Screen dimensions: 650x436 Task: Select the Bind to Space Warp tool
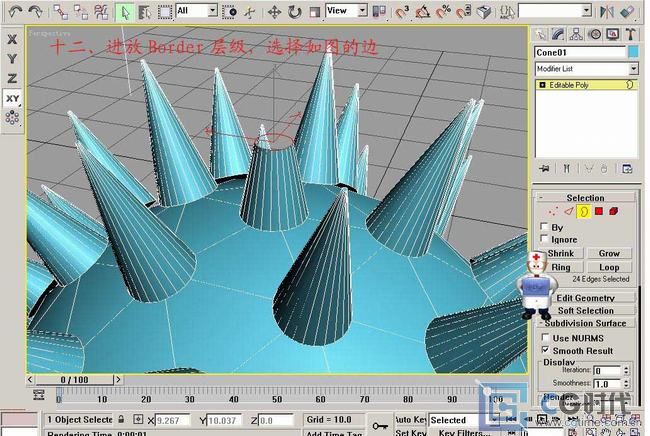point(101,12)
